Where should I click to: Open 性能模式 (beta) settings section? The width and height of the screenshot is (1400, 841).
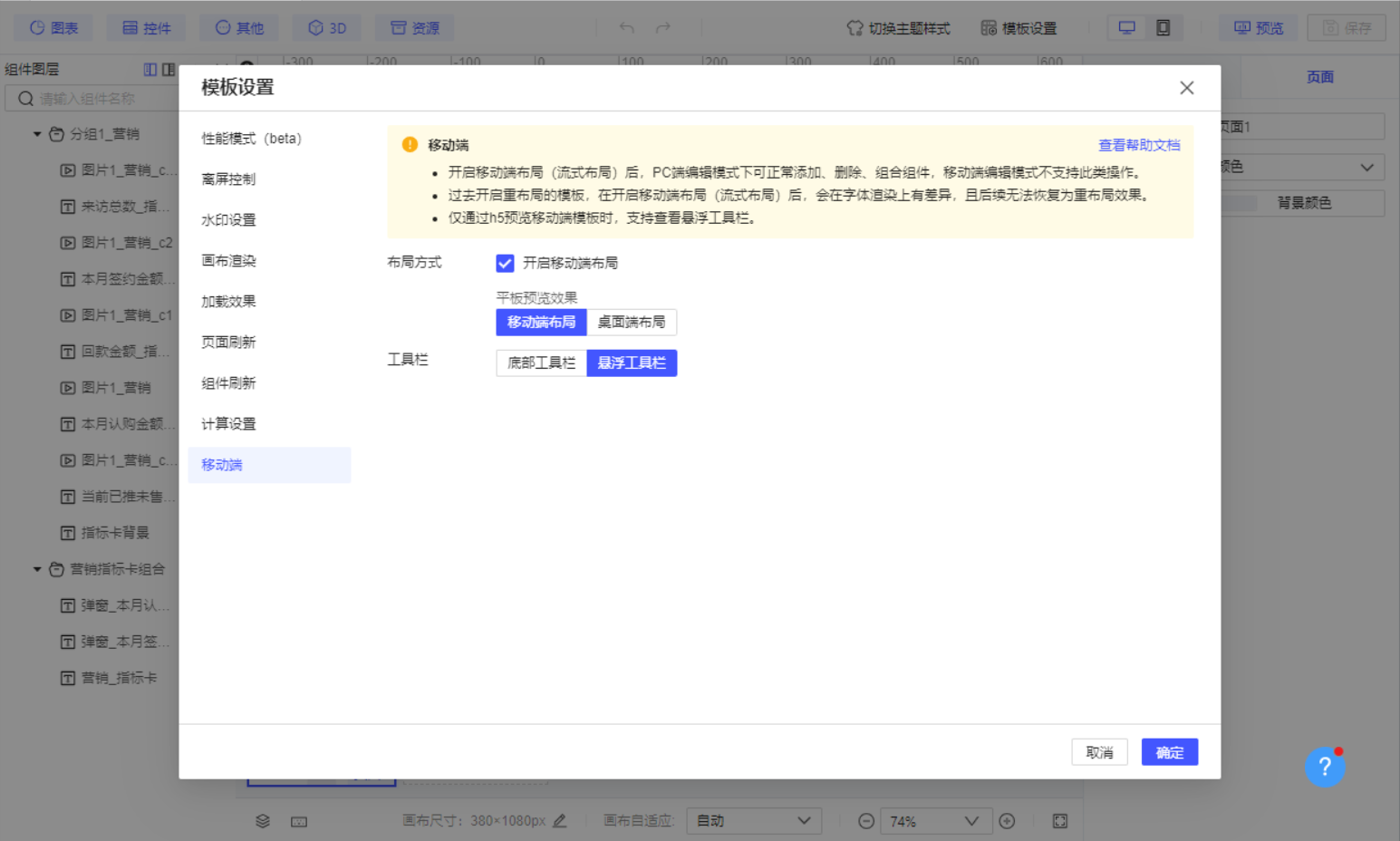pos(251,139)
